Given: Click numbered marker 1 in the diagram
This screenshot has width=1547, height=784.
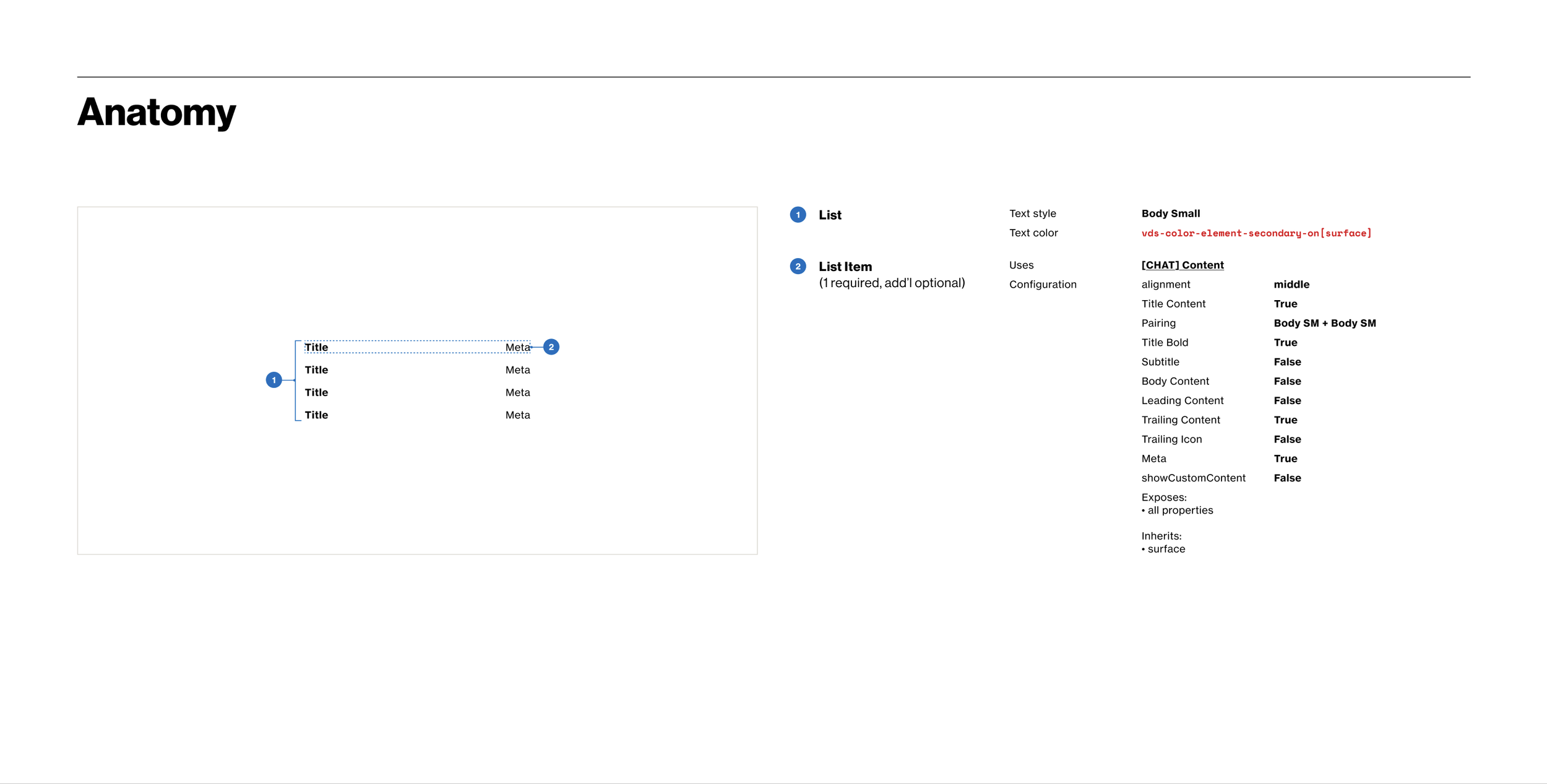Looking at the screenshot, I should [x=274, y=380].
